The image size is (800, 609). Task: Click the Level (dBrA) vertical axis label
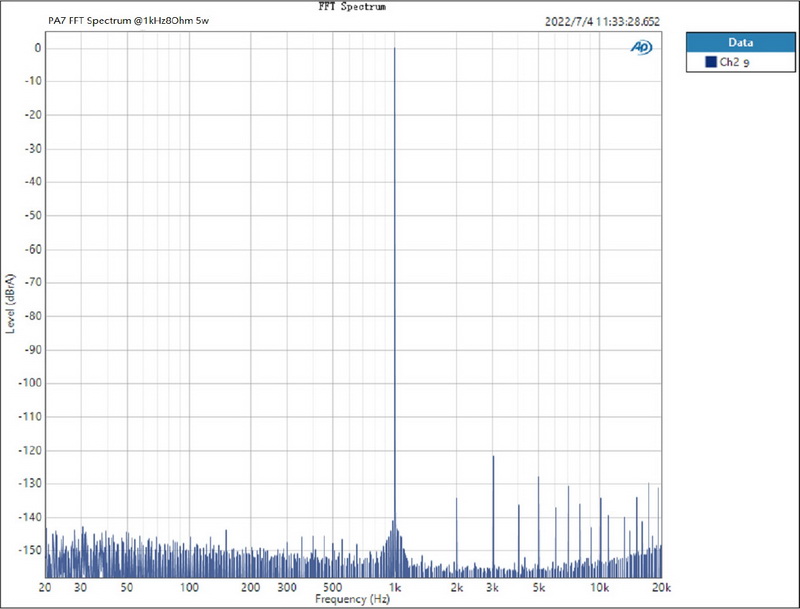pos(11,303)
